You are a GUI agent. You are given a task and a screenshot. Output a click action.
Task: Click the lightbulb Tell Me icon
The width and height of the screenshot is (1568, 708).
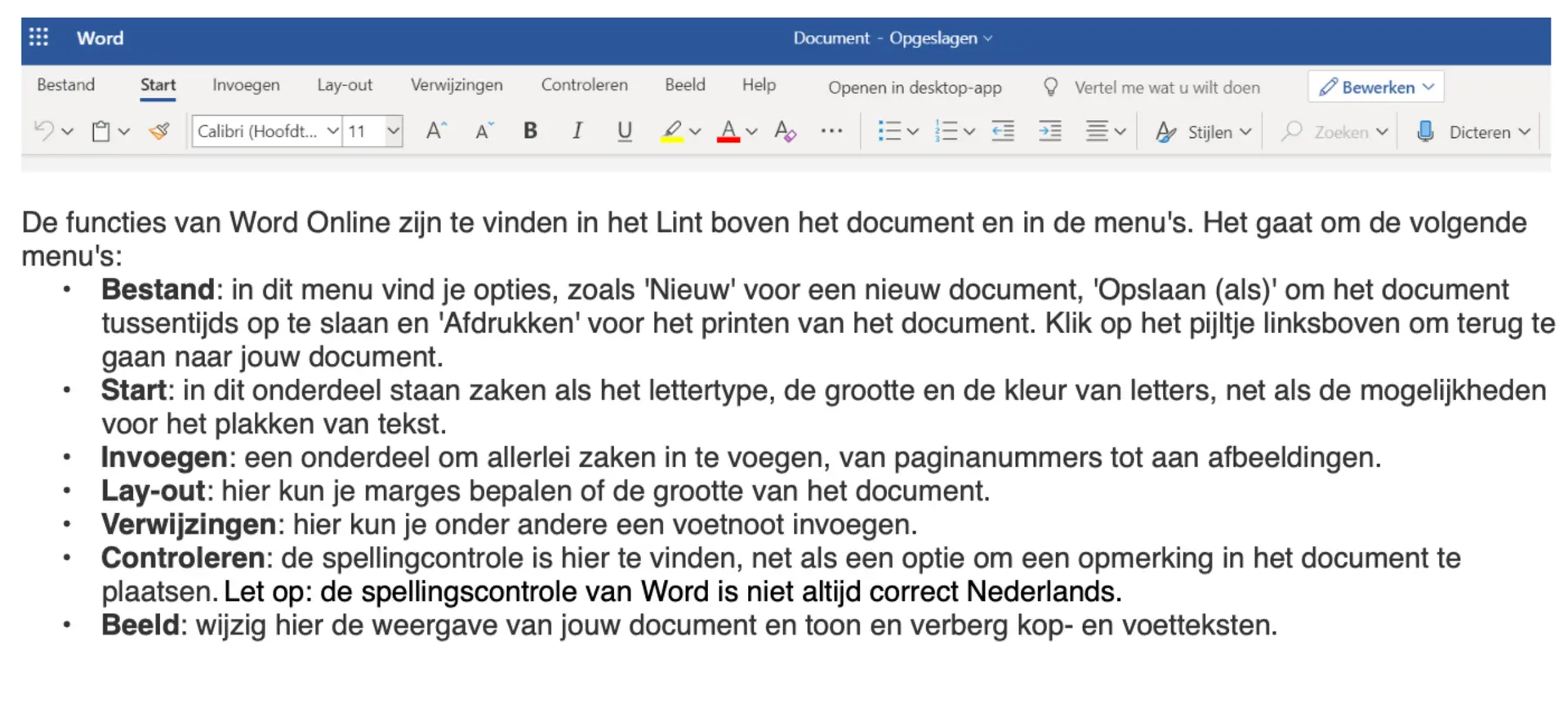tap(1051, 87)
